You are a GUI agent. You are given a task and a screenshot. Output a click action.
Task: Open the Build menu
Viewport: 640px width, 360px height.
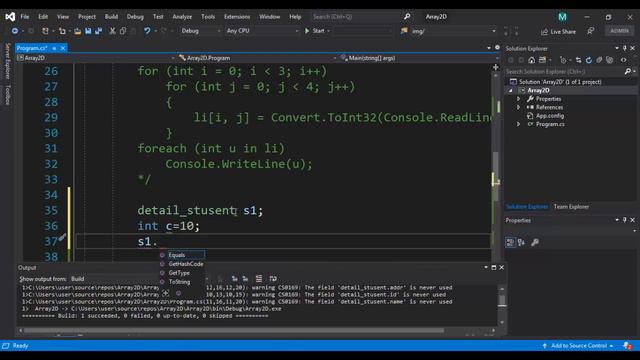click(x=111, y=17)
